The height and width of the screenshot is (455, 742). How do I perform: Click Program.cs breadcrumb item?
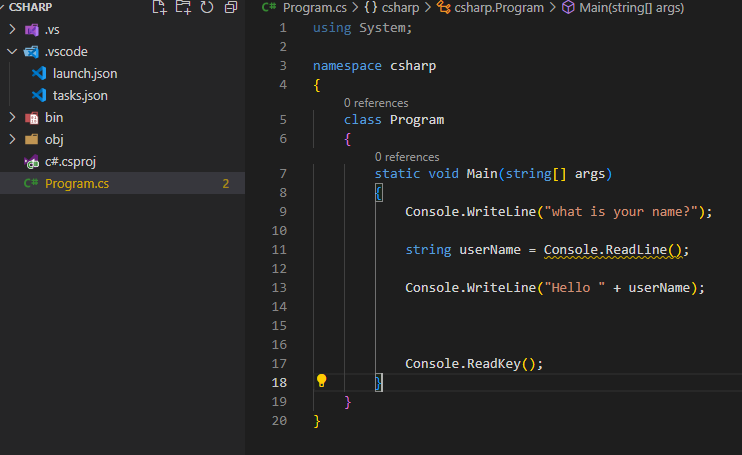(x=315, y=8)
